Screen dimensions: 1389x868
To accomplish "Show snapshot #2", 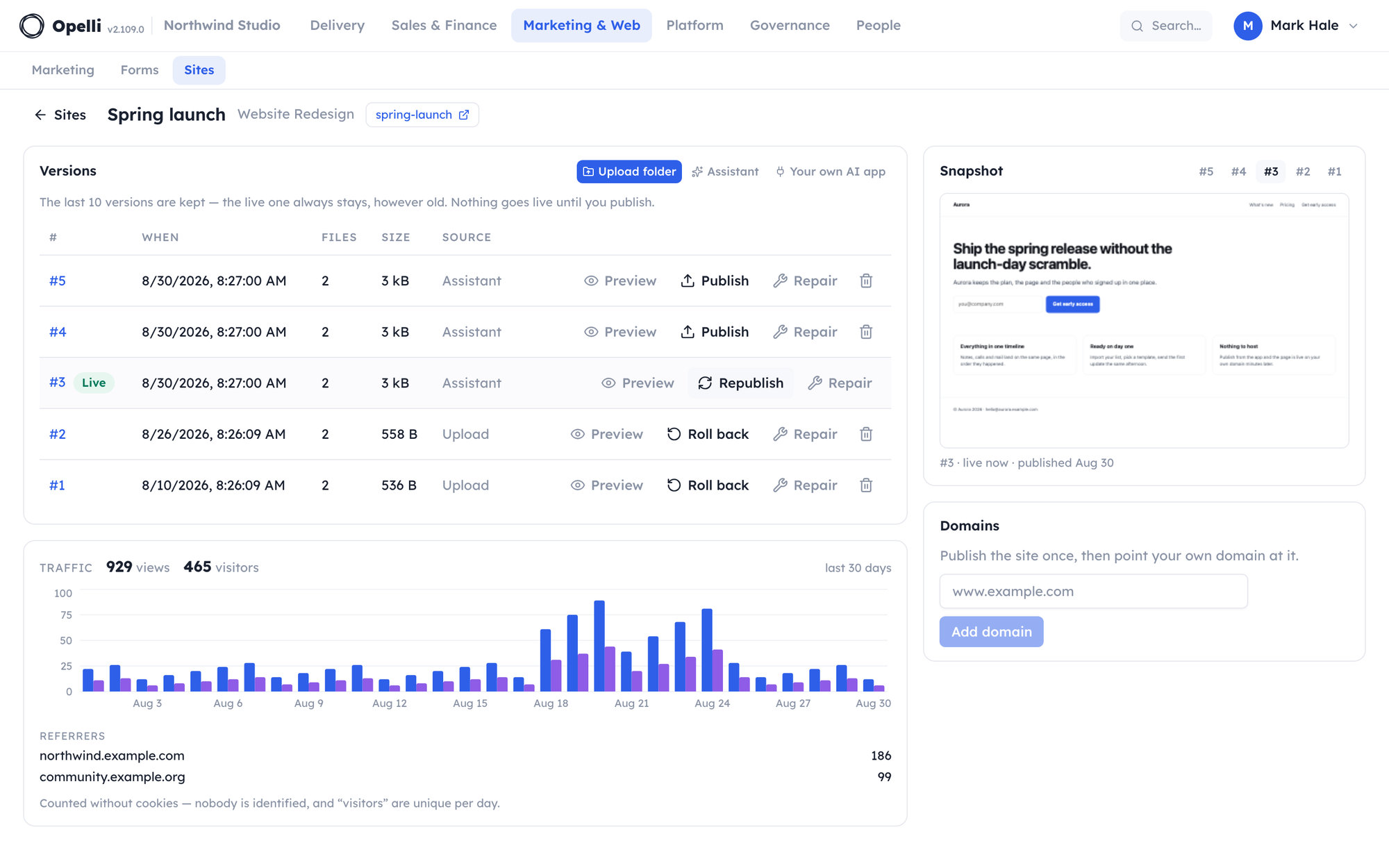I will tap(1303, 172).
